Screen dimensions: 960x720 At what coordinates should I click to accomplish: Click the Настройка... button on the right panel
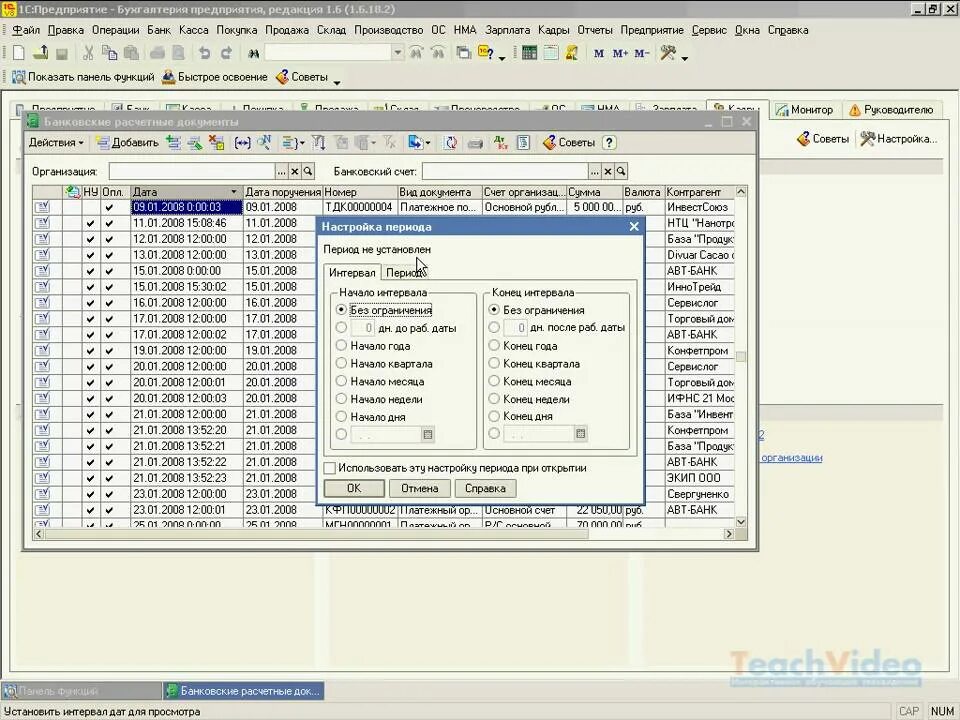click(898, 139)
